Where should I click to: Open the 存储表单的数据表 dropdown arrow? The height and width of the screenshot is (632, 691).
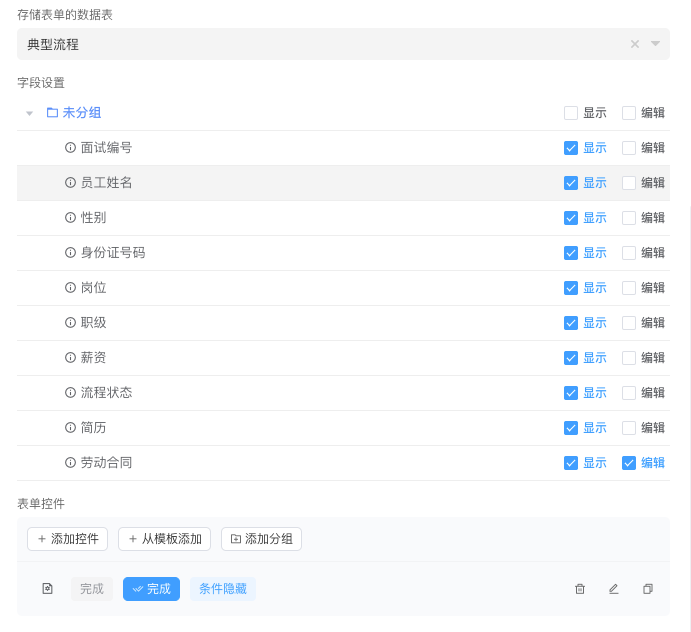[656, 44]
